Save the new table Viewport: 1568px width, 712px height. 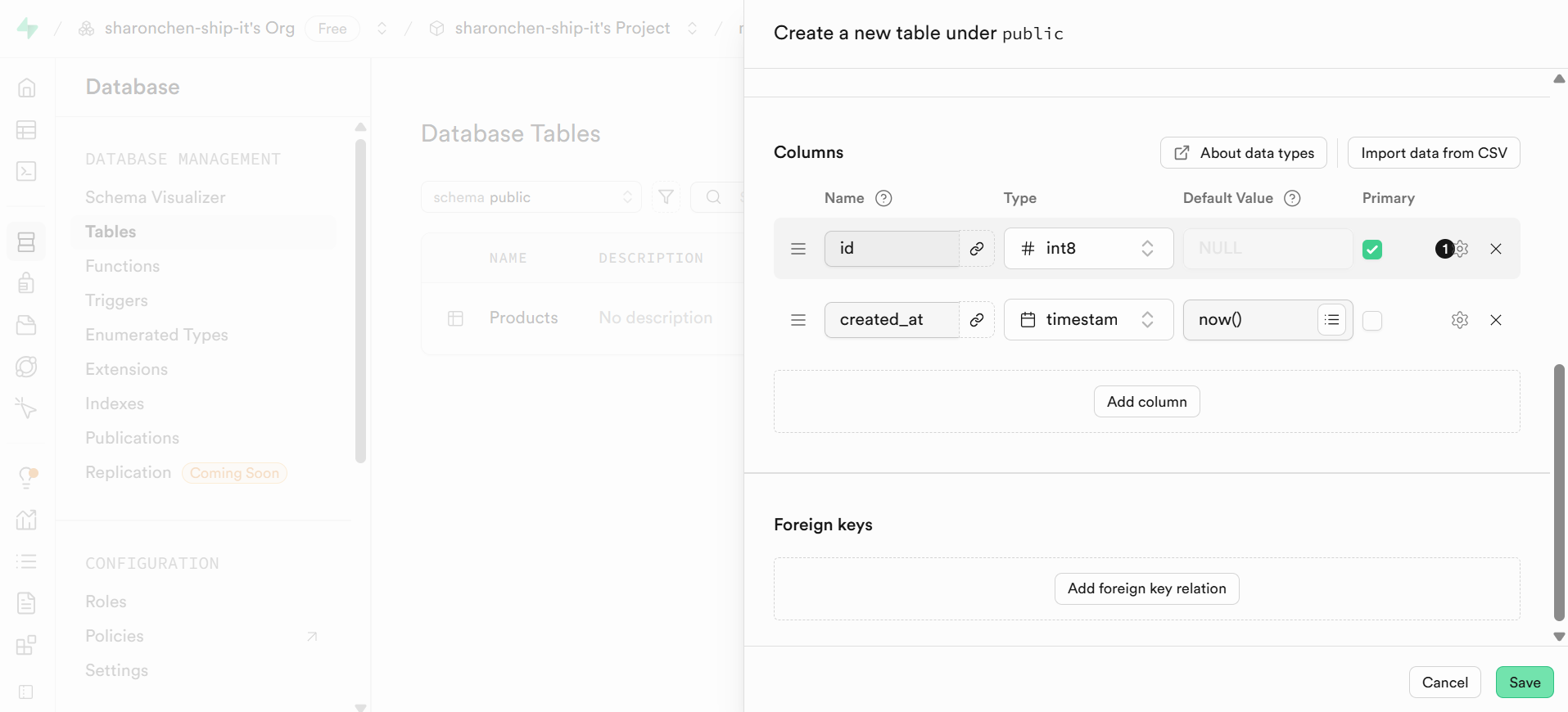[1524, 683]
